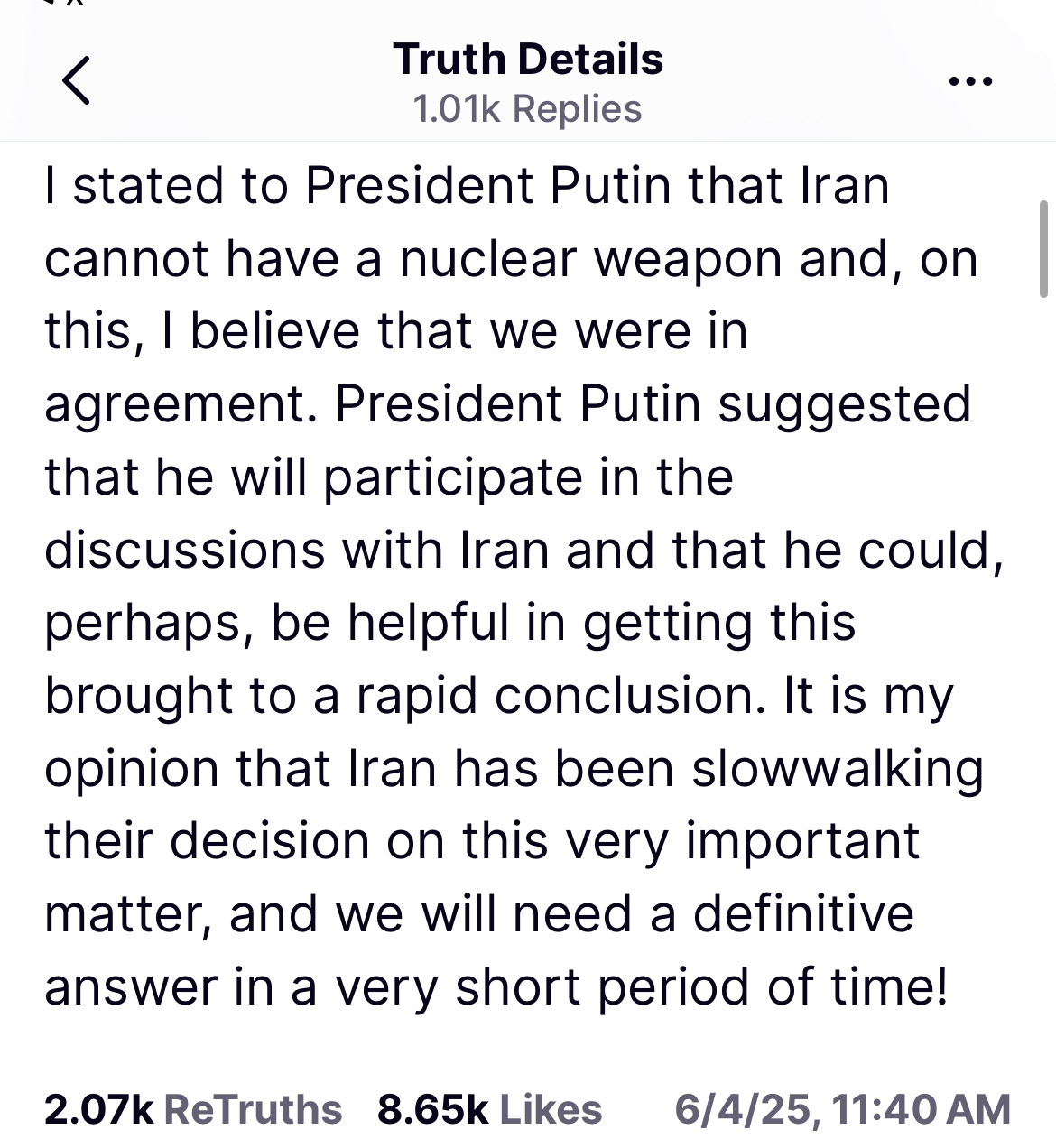Tap the word 'Likes' label

point(551,1109)
